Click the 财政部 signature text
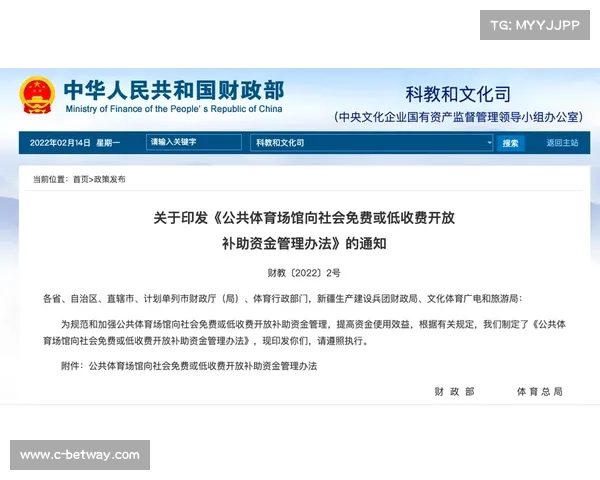 [454, 392]
